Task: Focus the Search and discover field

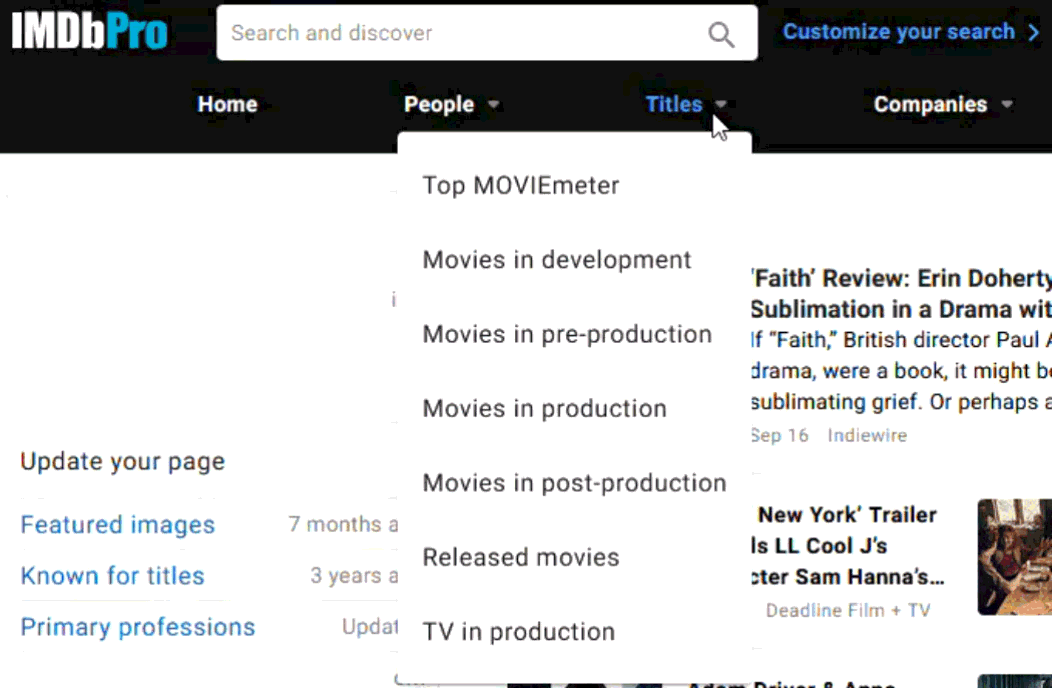Action: tap(487, 33)
